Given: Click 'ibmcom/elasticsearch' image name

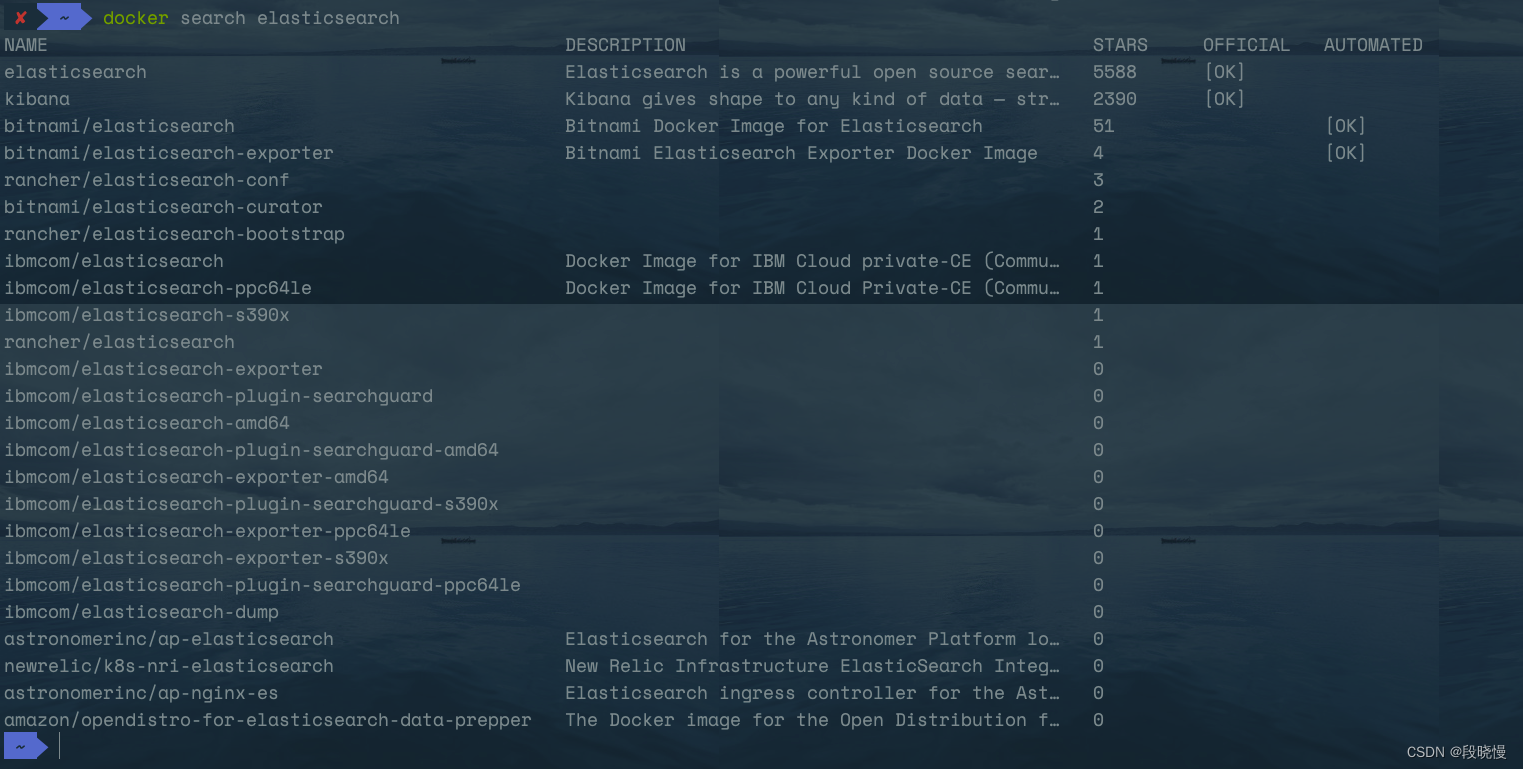Looking at the screenshot, I should pos(114,261).
